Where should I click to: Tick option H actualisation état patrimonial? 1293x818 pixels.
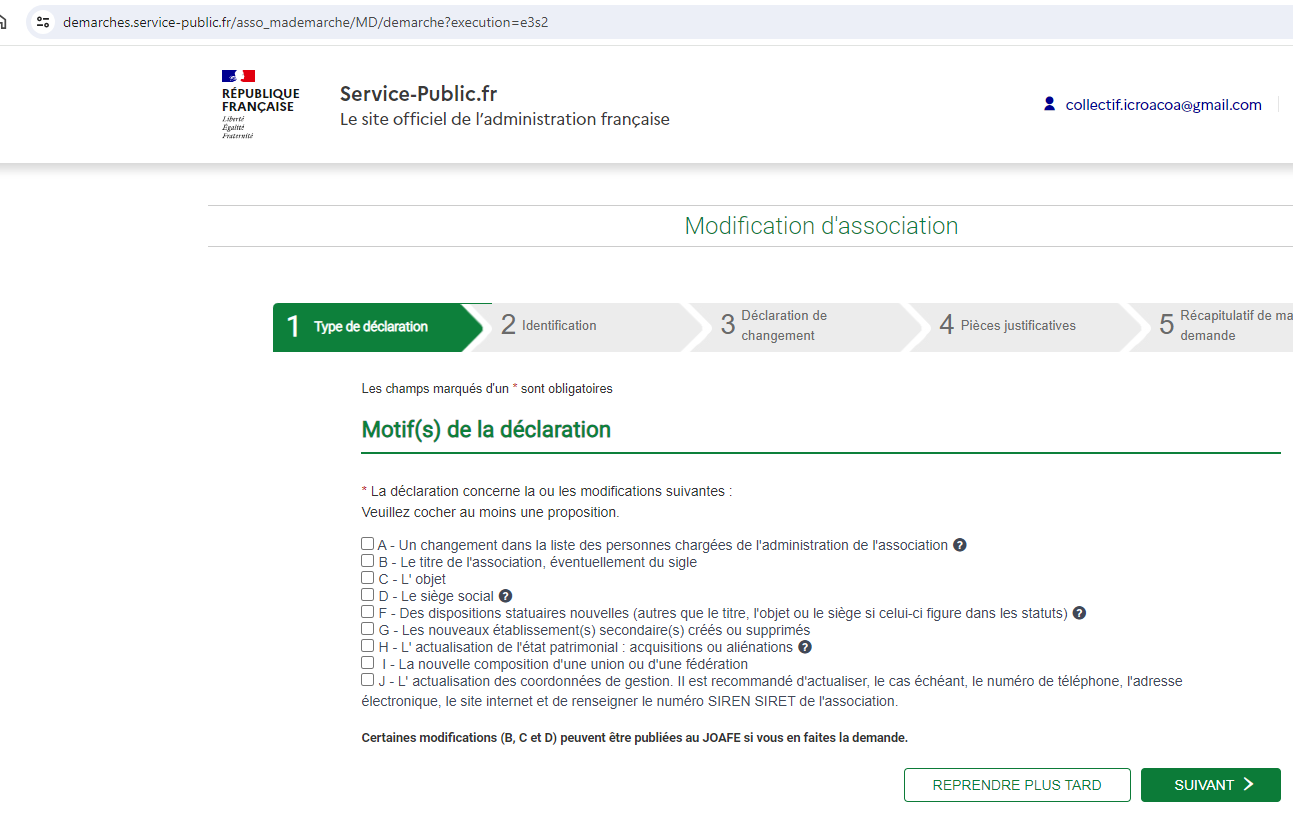pyautogui.click(x=368, y=646)
